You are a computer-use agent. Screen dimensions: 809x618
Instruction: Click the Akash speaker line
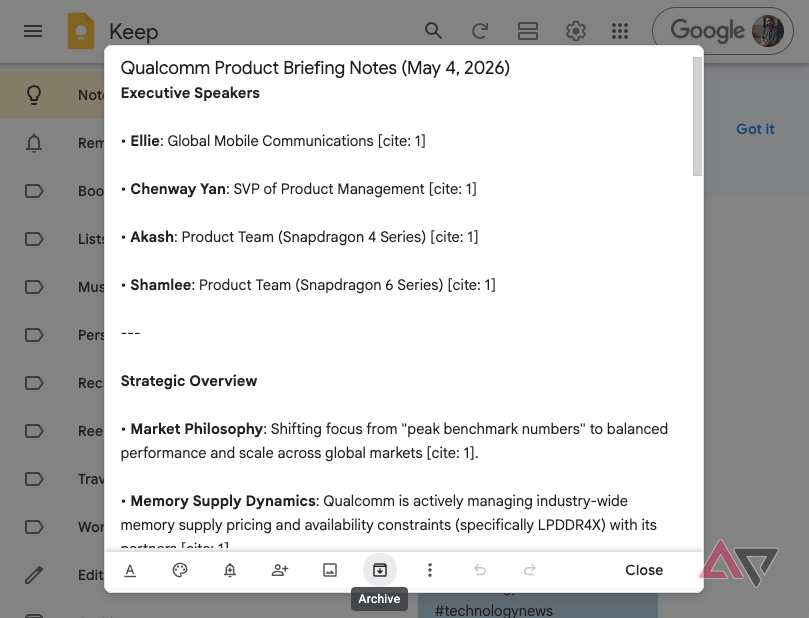pyautogui.click(x=299, y=237)
